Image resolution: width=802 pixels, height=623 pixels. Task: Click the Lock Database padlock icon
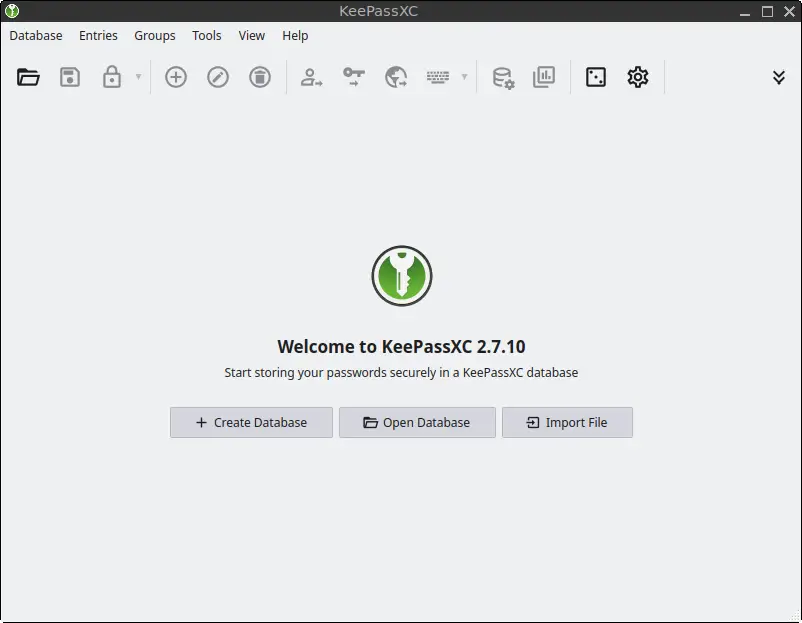click(x=112, y=77)
